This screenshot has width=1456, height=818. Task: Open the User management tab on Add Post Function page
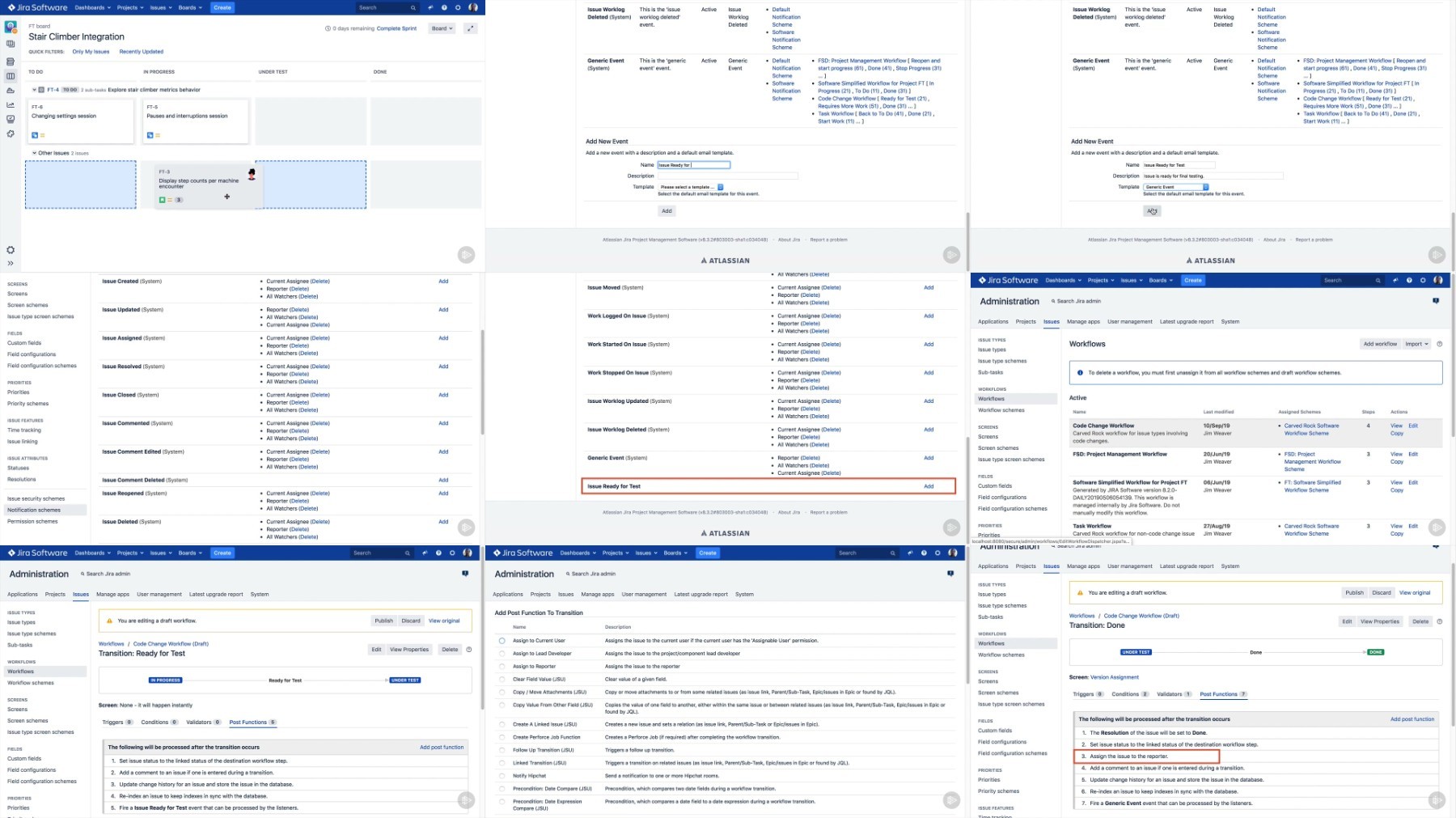click(644, 595)
